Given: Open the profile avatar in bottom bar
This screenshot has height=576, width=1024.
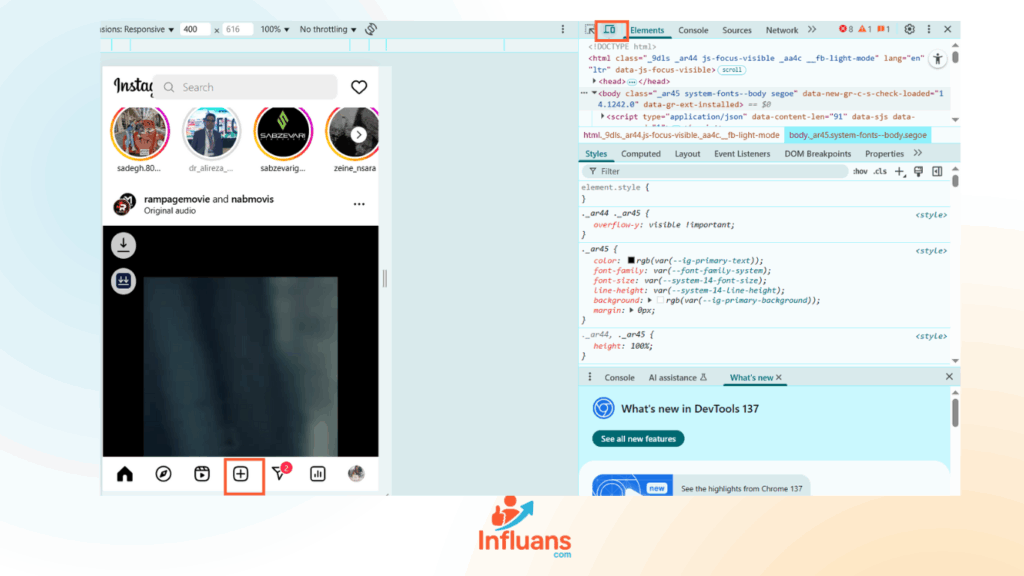Looking at the screenshot, I should (356, 474).
